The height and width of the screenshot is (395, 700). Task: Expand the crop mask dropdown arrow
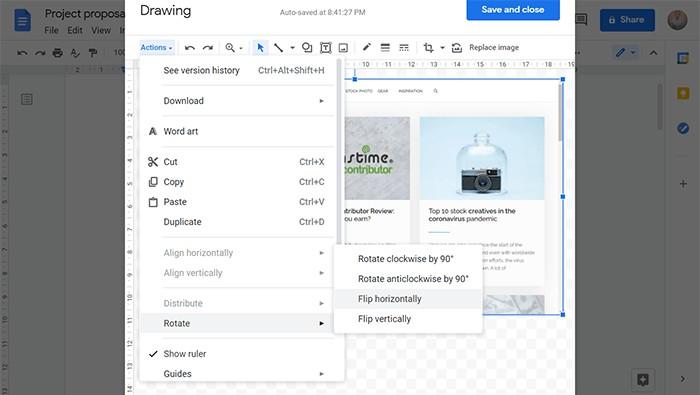442,47
